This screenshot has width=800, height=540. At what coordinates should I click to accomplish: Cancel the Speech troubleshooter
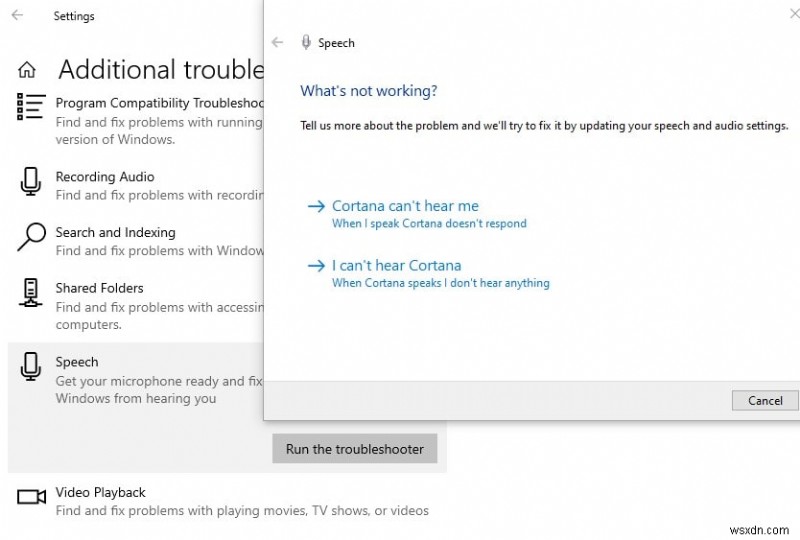(x=765, y=401)
